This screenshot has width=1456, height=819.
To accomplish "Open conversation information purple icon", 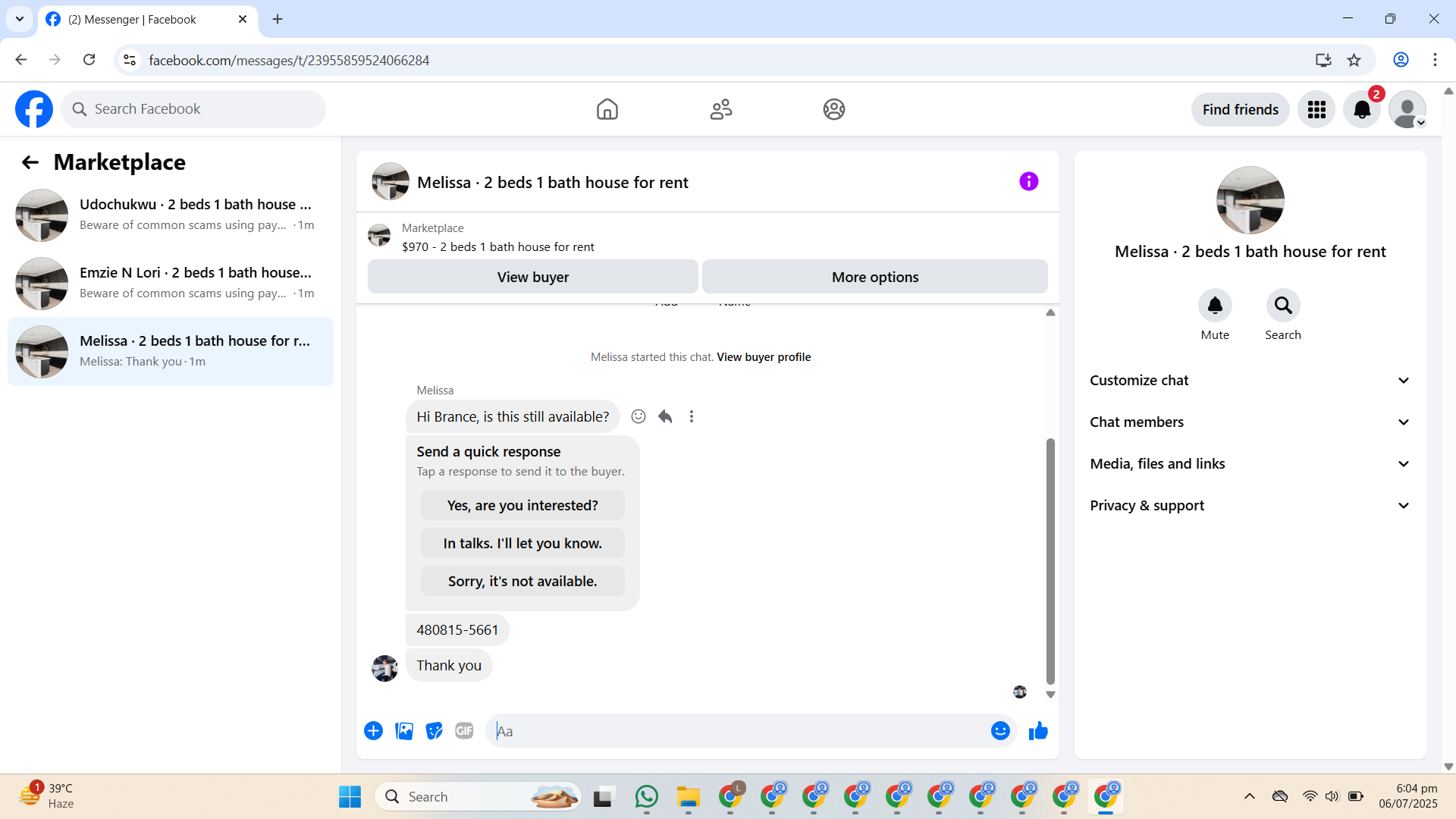I will (1029, 181).
